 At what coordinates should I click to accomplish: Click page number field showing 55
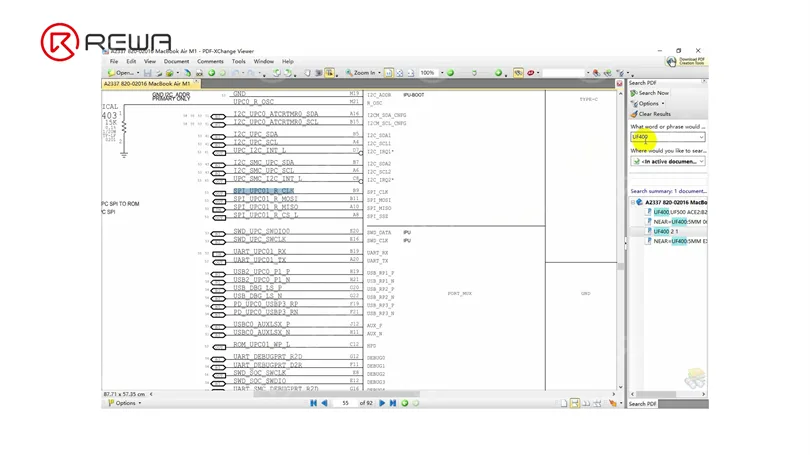coord(345,403)
